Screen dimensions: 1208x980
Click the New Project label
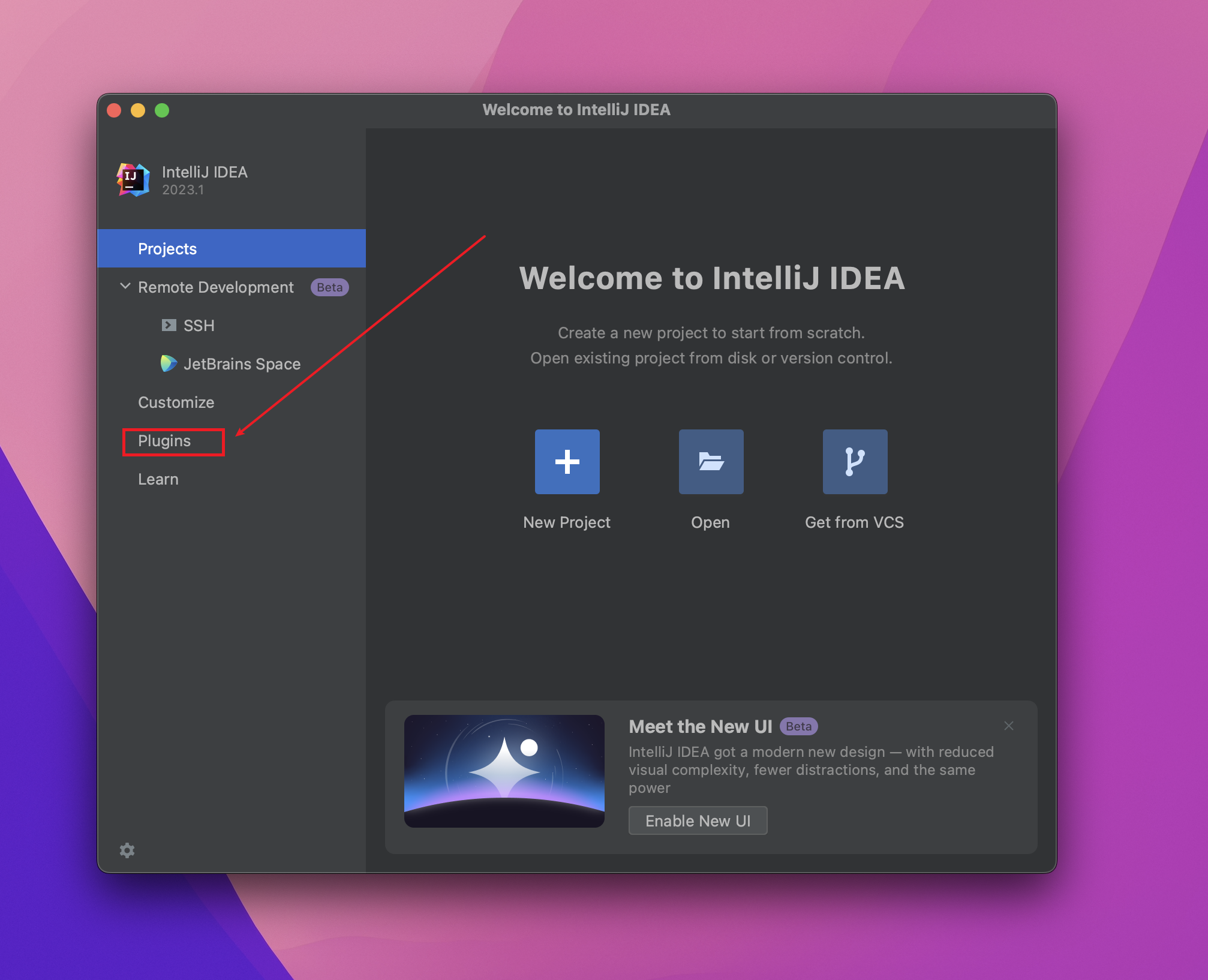[x=567, y=522]
